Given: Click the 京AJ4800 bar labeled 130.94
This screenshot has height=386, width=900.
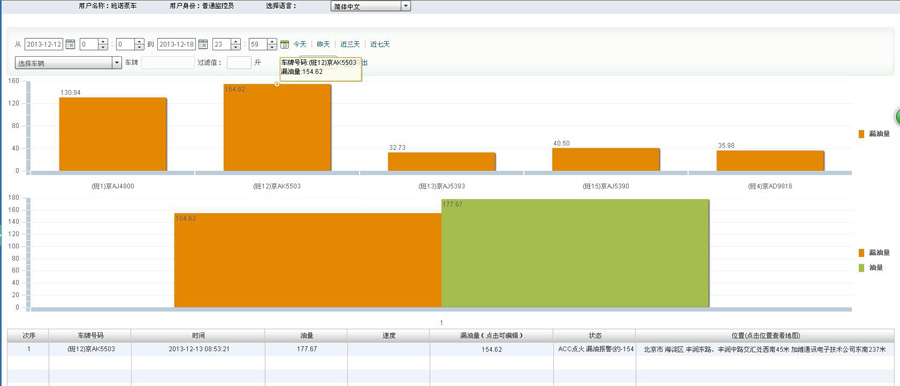Looking at the screenshot, I should pos(113,134).
